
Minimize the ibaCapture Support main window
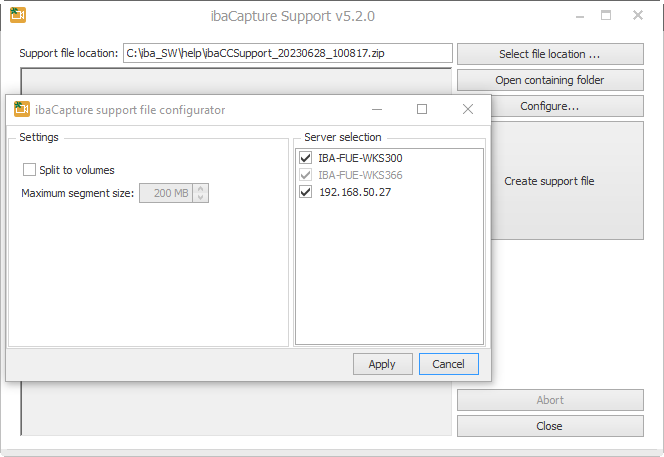(x=580, y=16)
